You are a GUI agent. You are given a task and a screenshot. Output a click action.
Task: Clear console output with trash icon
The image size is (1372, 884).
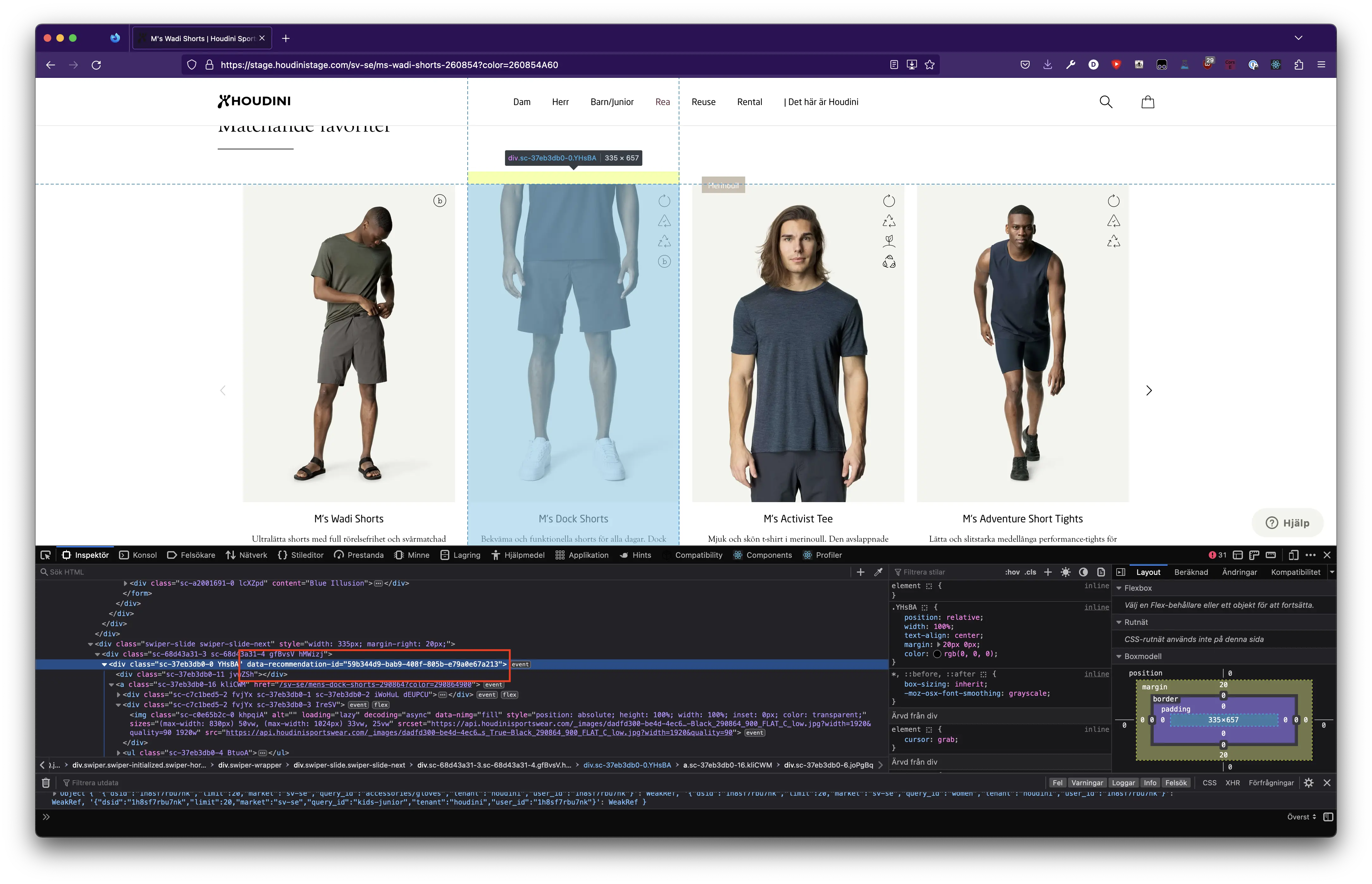pyautogui.click(x=46, y=782)
